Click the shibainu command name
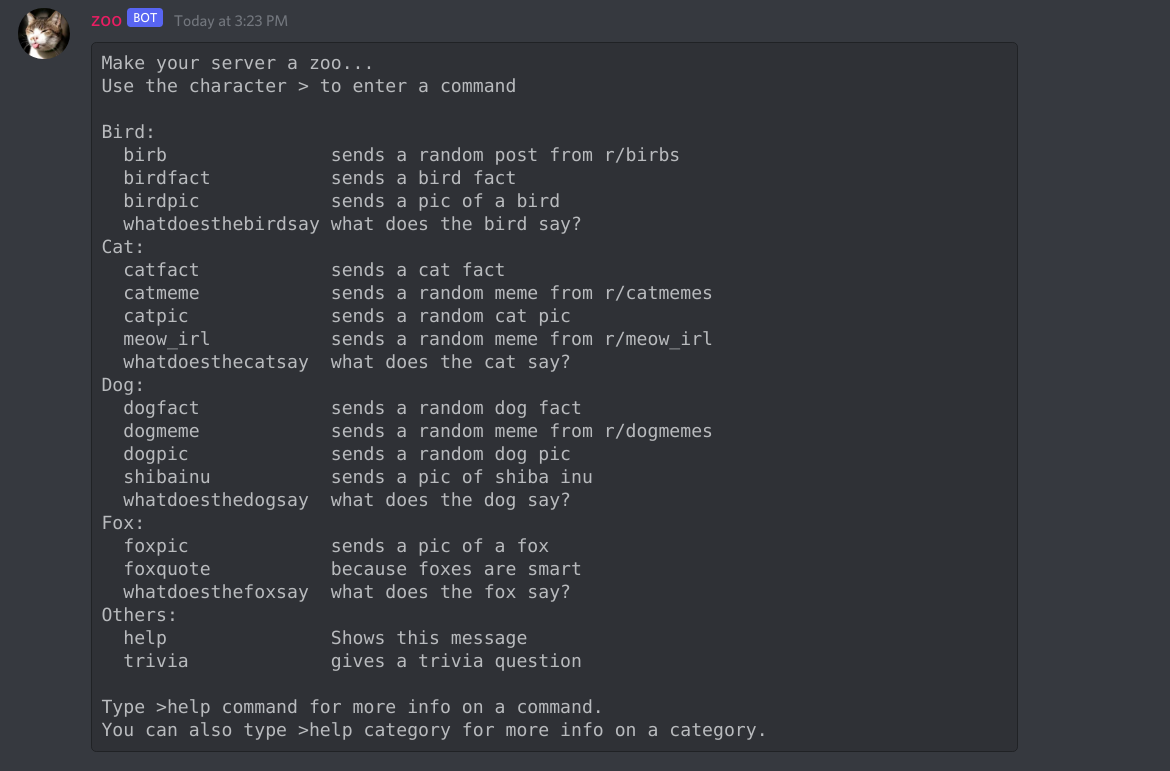This screenshot has height=771, width=1170. [x=167, y=477]
